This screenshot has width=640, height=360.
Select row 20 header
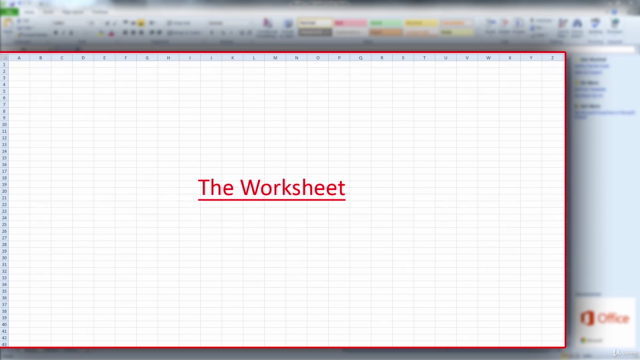[x=4, y=191]
